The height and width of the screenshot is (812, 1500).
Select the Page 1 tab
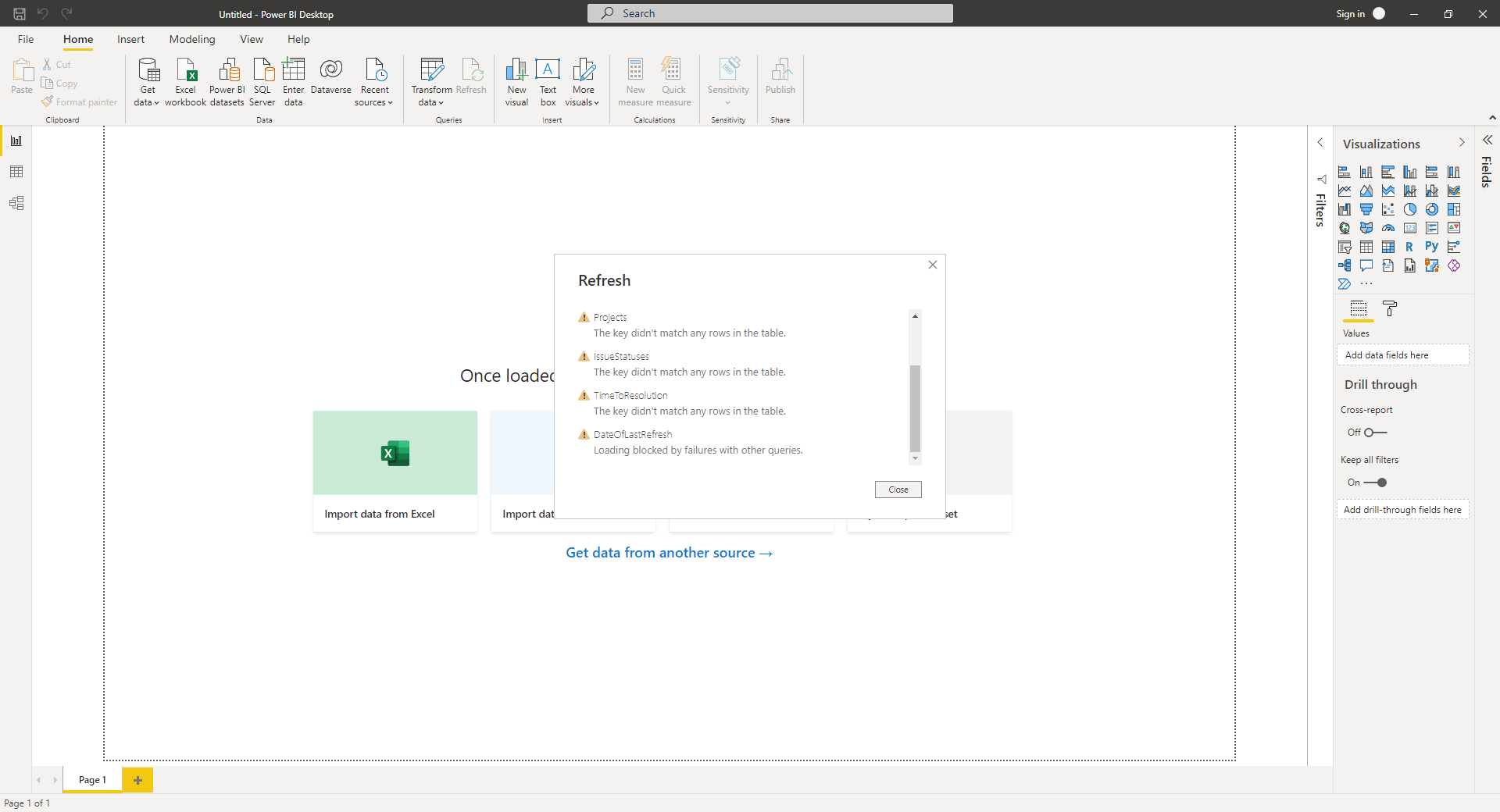pyautogui.click(x=92, y=780)
